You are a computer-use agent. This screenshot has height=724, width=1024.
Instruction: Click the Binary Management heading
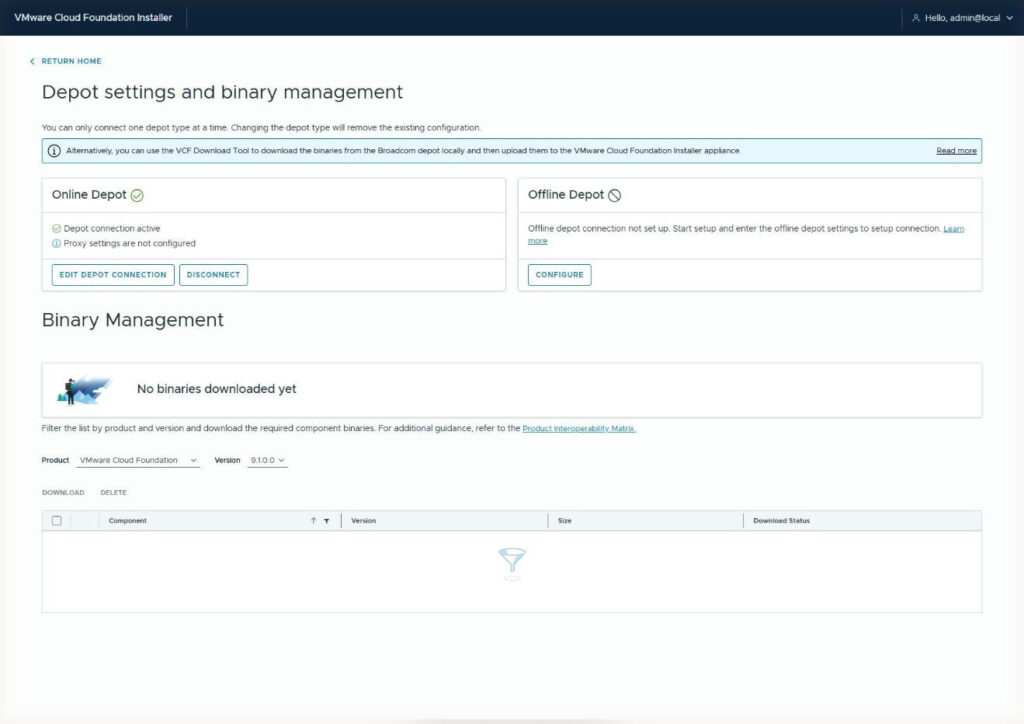(133, 320)
